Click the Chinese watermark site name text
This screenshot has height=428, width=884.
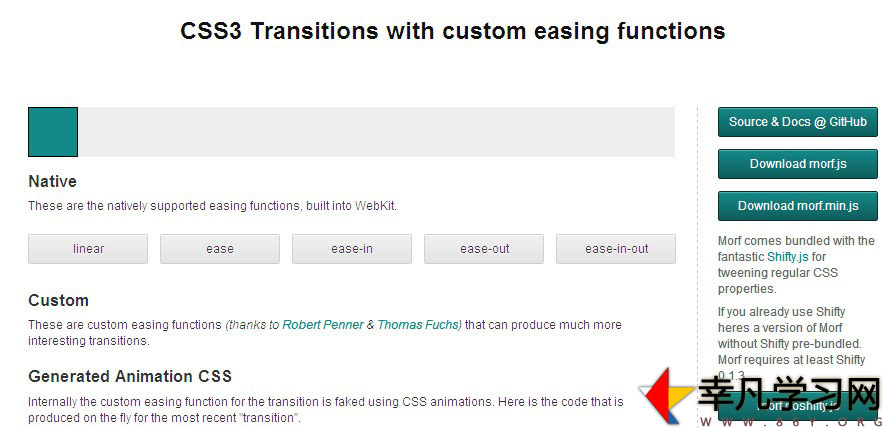pyautogui.click(x=789, y=394)
